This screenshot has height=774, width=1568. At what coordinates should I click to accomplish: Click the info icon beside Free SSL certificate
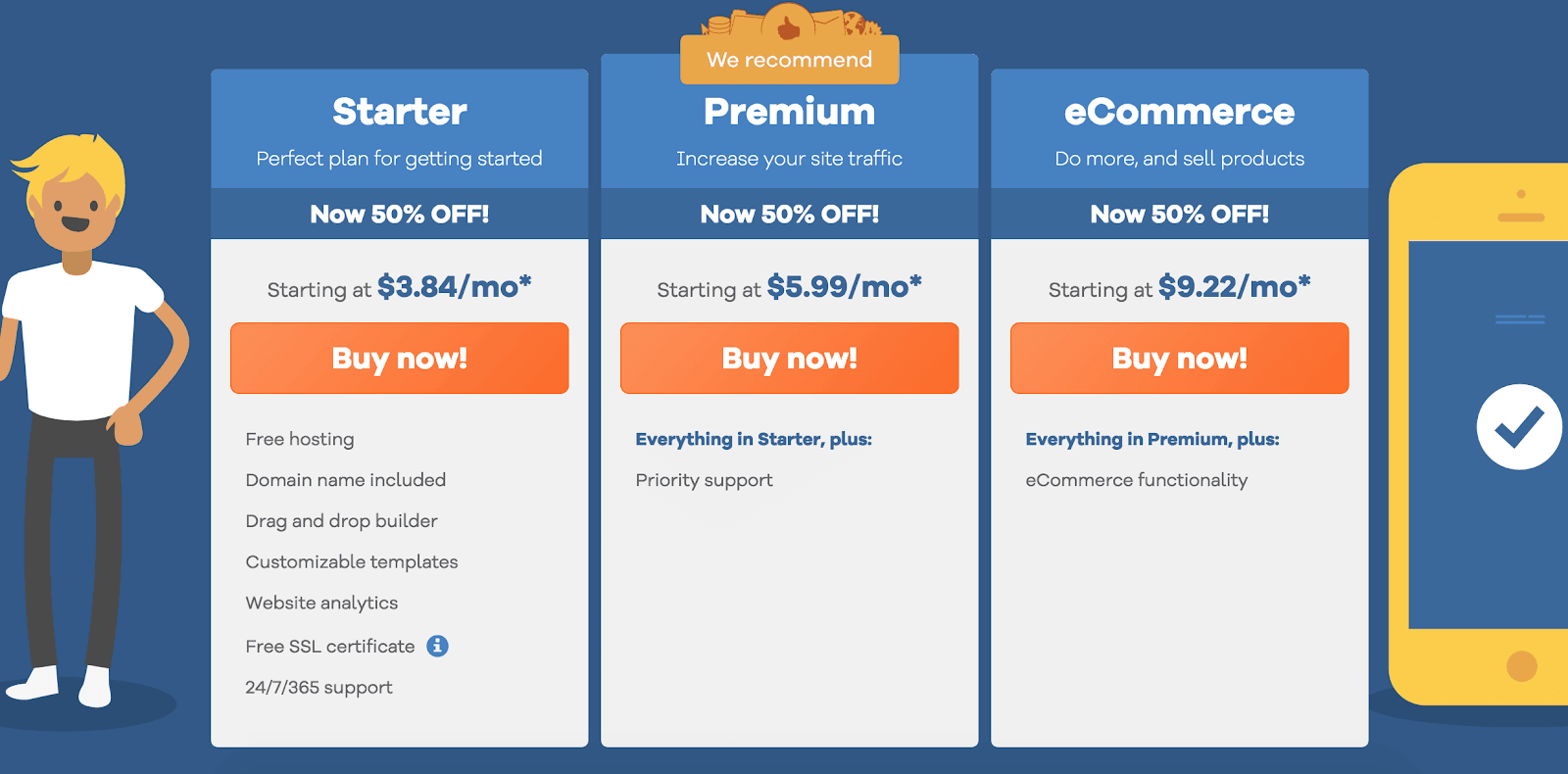[437, 646]
